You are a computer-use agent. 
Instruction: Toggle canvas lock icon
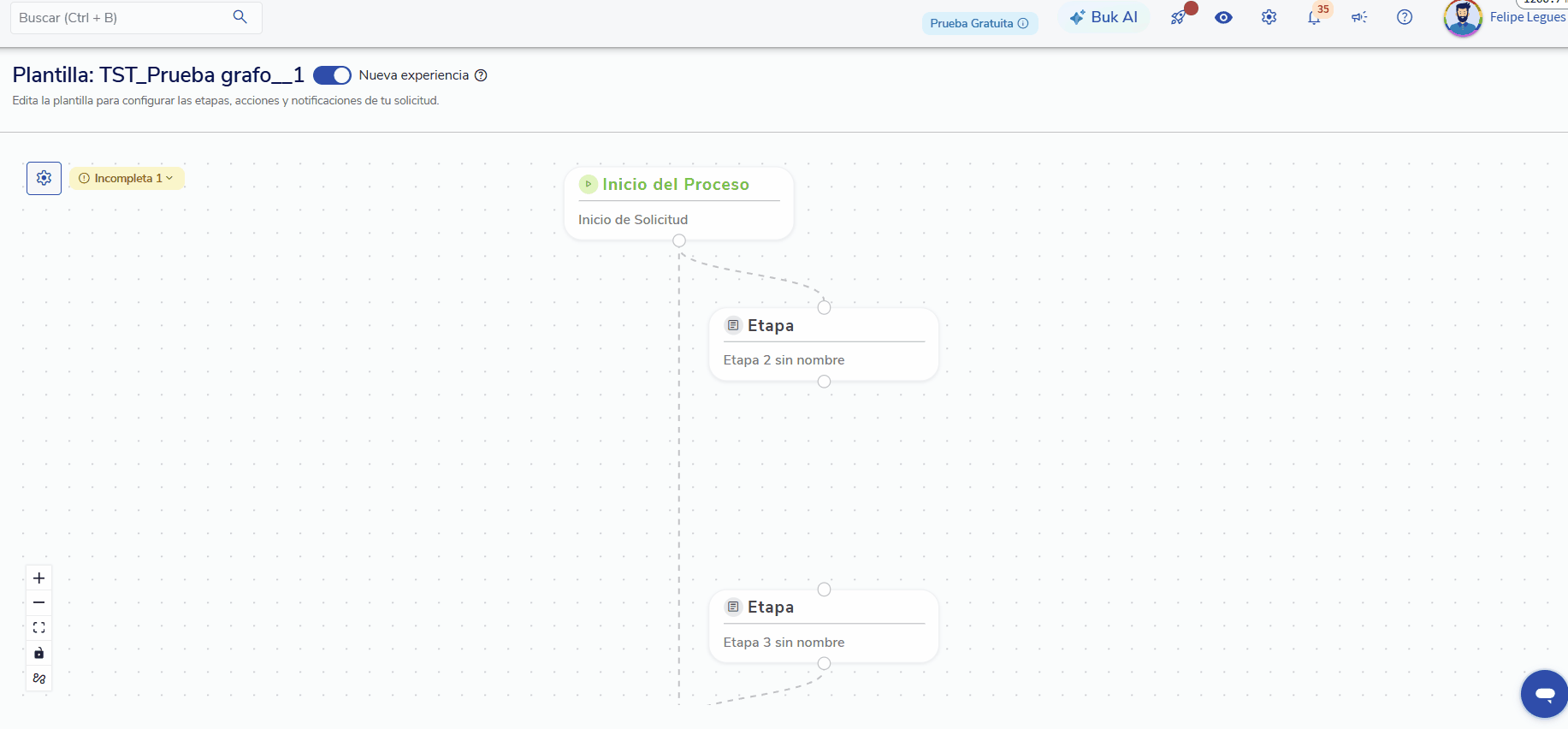pos(38,653)
